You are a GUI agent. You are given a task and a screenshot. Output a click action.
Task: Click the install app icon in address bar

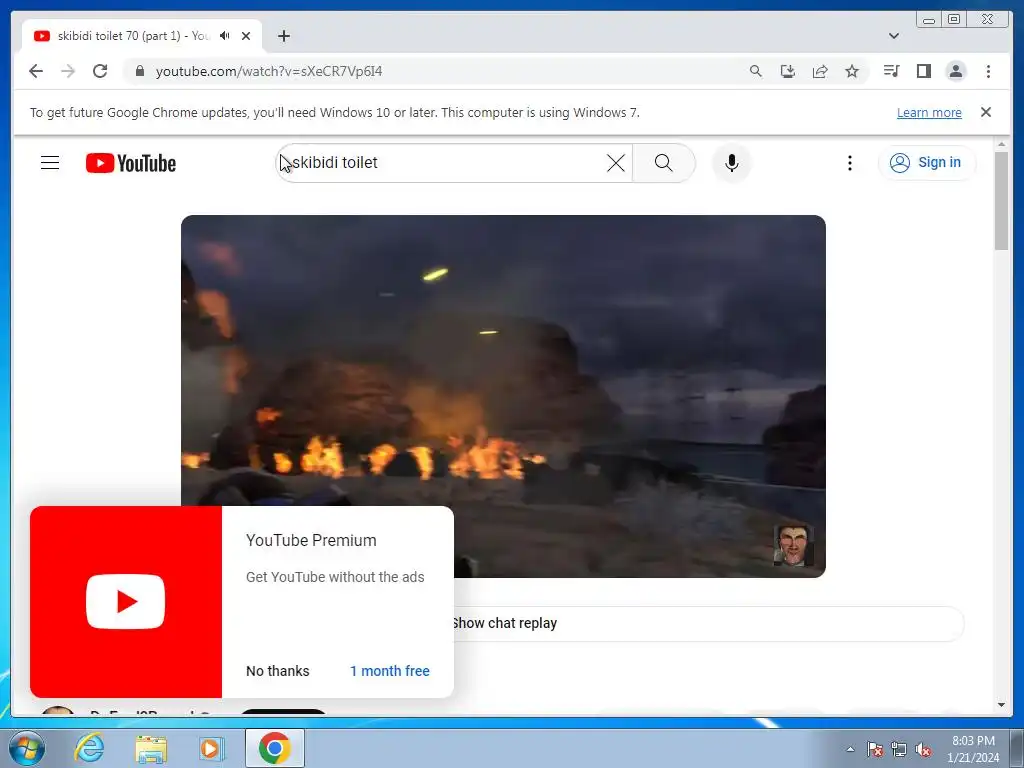click(788, 71)
